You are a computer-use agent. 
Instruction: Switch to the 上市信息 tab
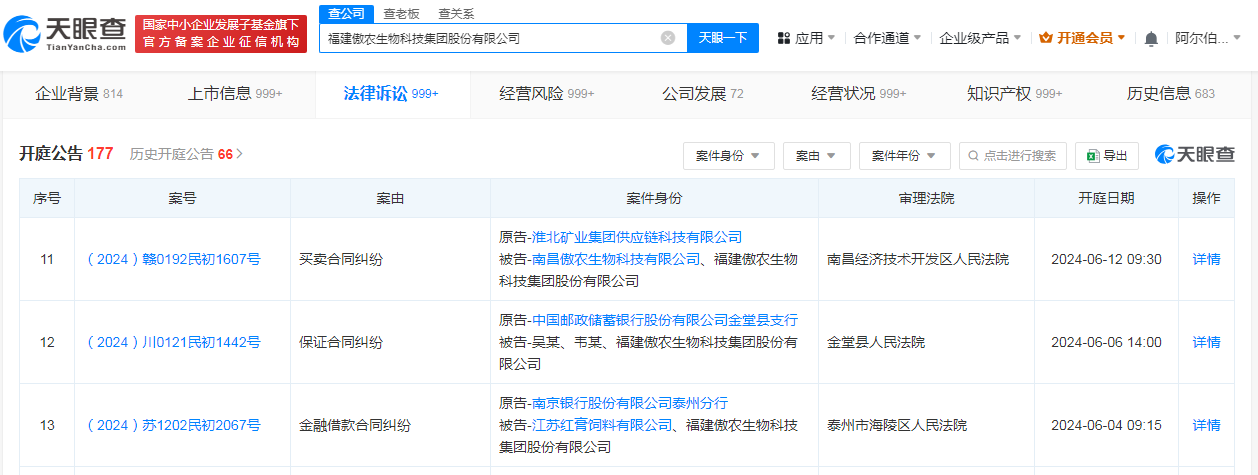click(x=235, y=94)
